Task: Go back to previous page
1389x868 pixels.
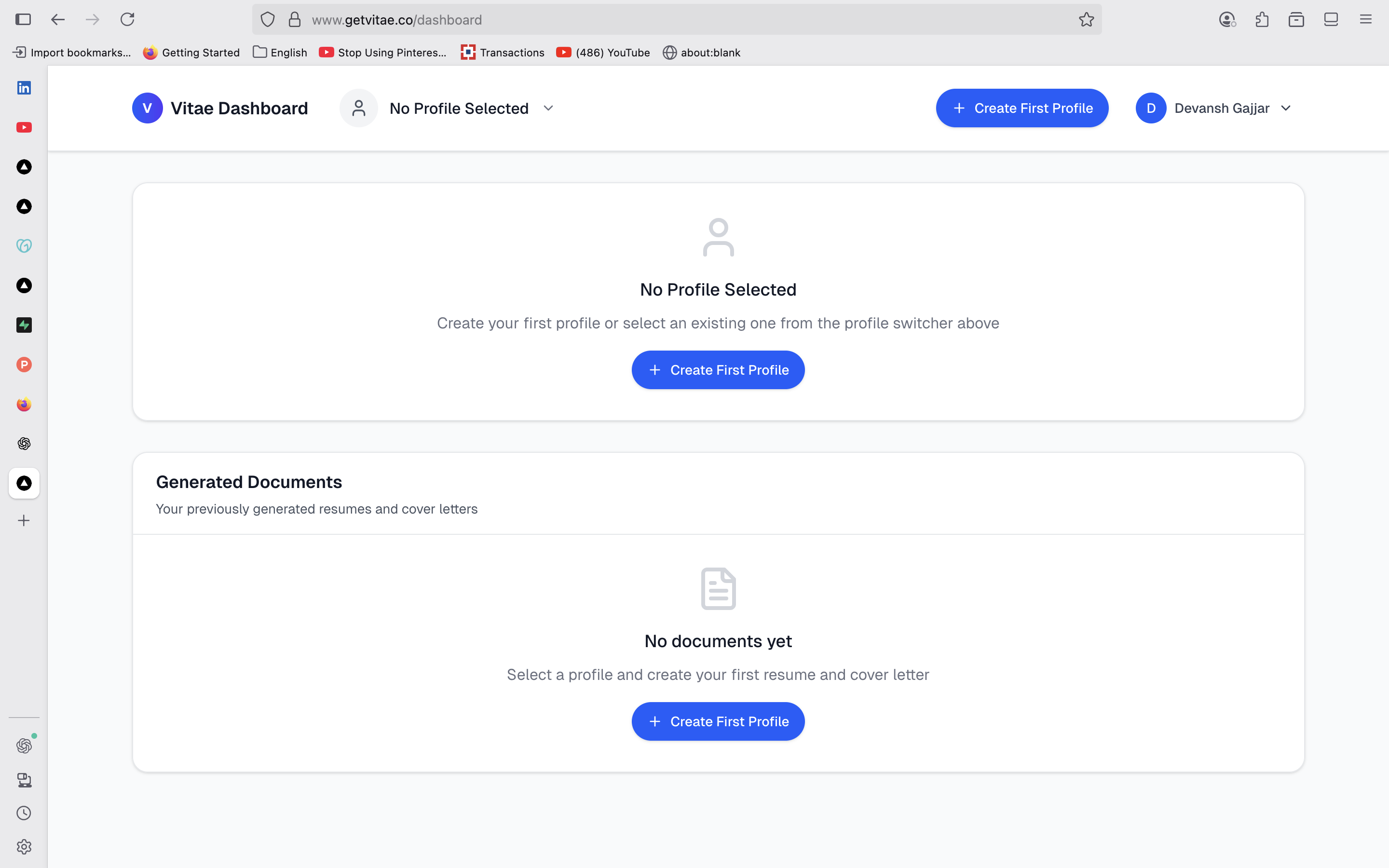Action: point(57,19)
